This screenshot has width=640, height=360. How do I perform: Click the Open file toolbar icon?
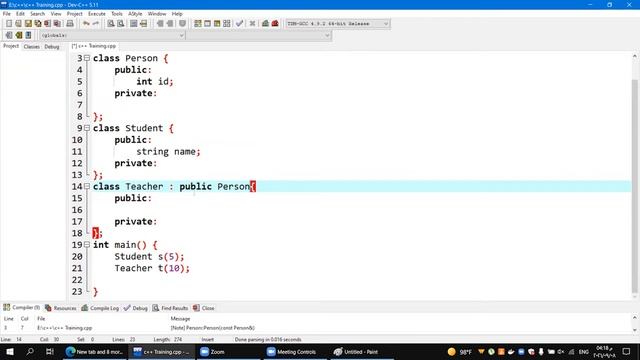(x=18, y=24)
